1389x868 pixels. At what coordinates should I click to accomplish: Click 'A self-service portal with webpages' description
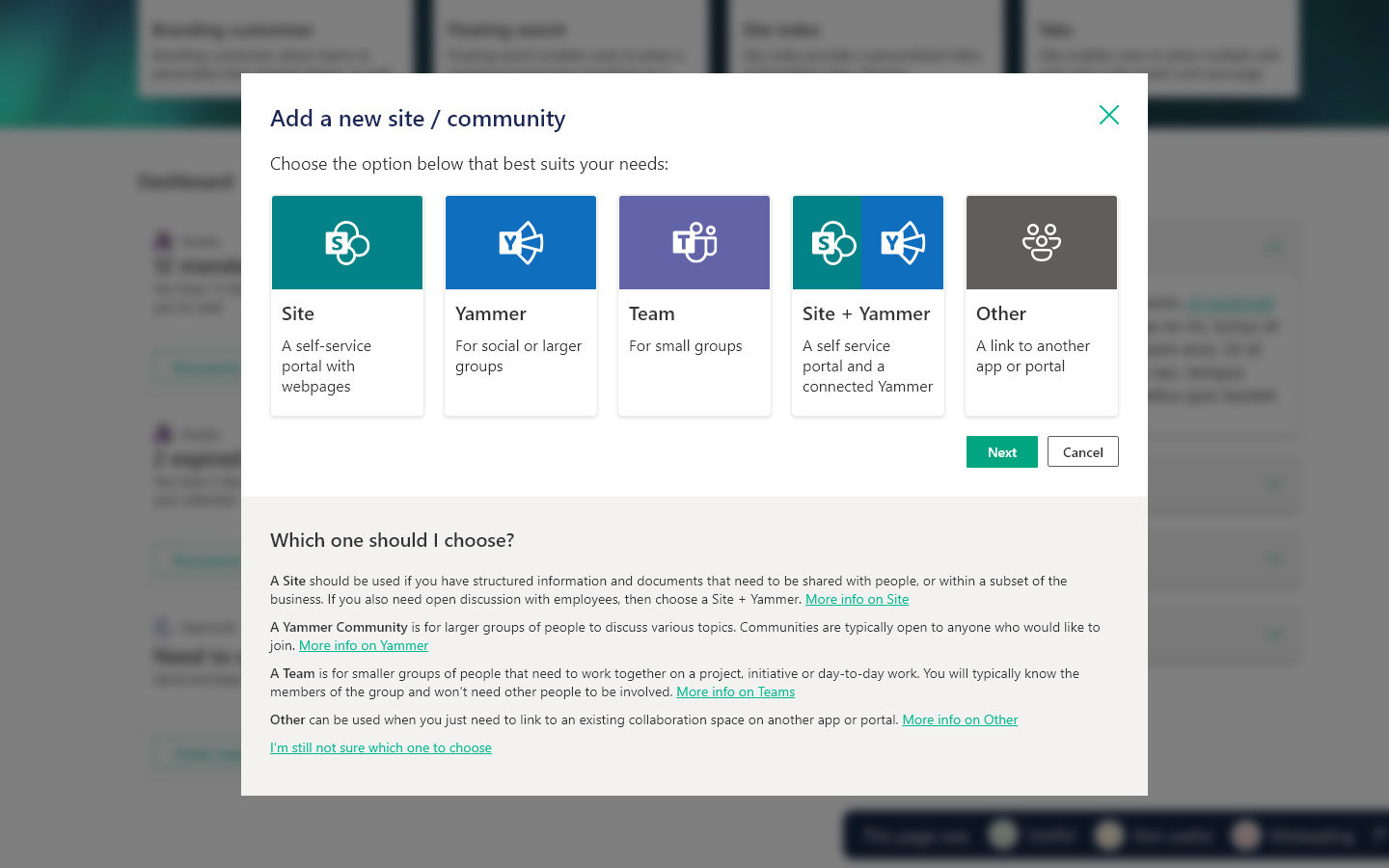click(326, 366)
